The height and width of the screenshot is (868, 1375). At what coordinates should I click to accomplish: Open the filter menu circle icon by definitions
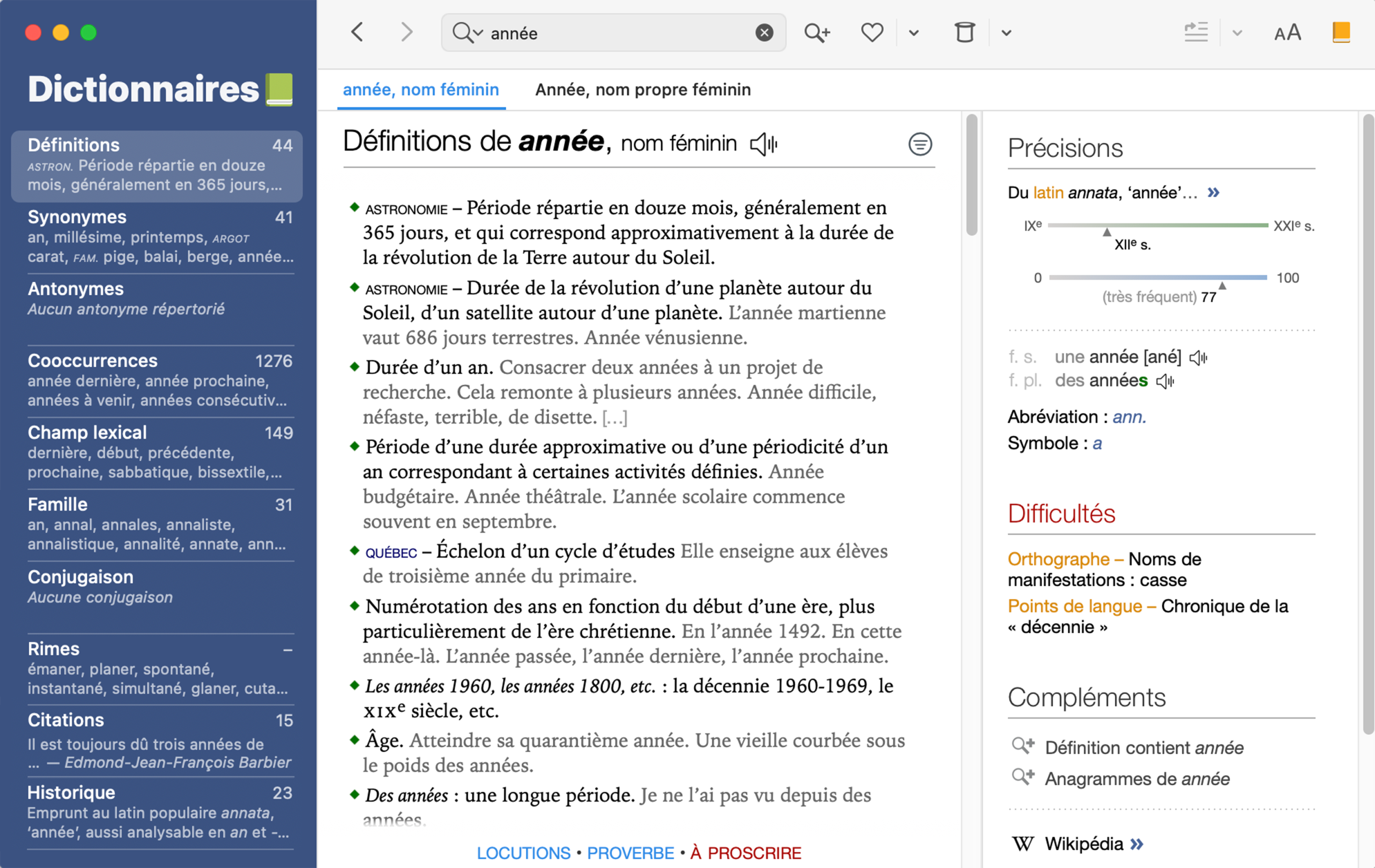point(919,144)
